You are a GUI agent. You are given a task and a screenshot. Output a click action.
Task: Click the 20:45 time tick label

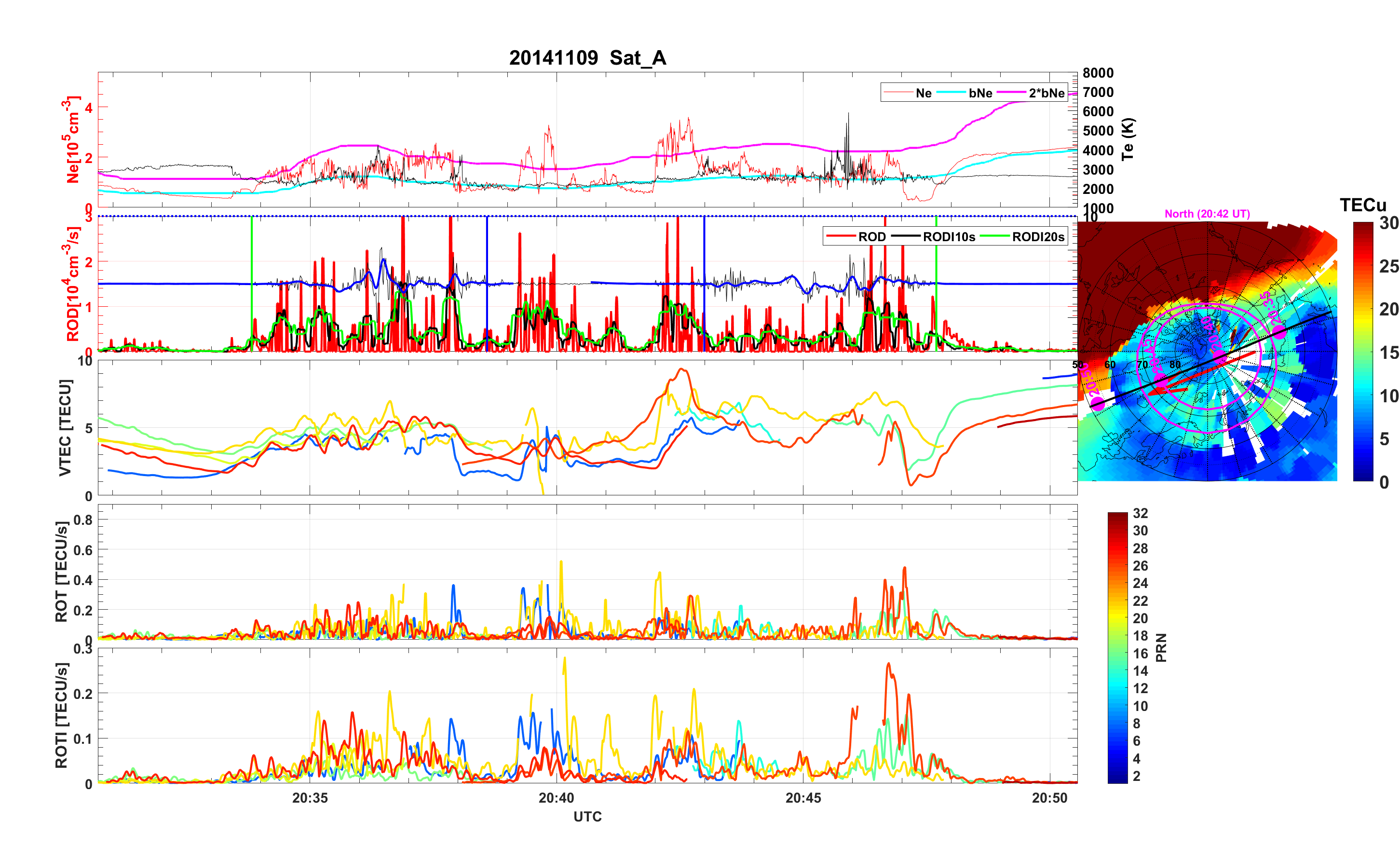coord(803,798)
